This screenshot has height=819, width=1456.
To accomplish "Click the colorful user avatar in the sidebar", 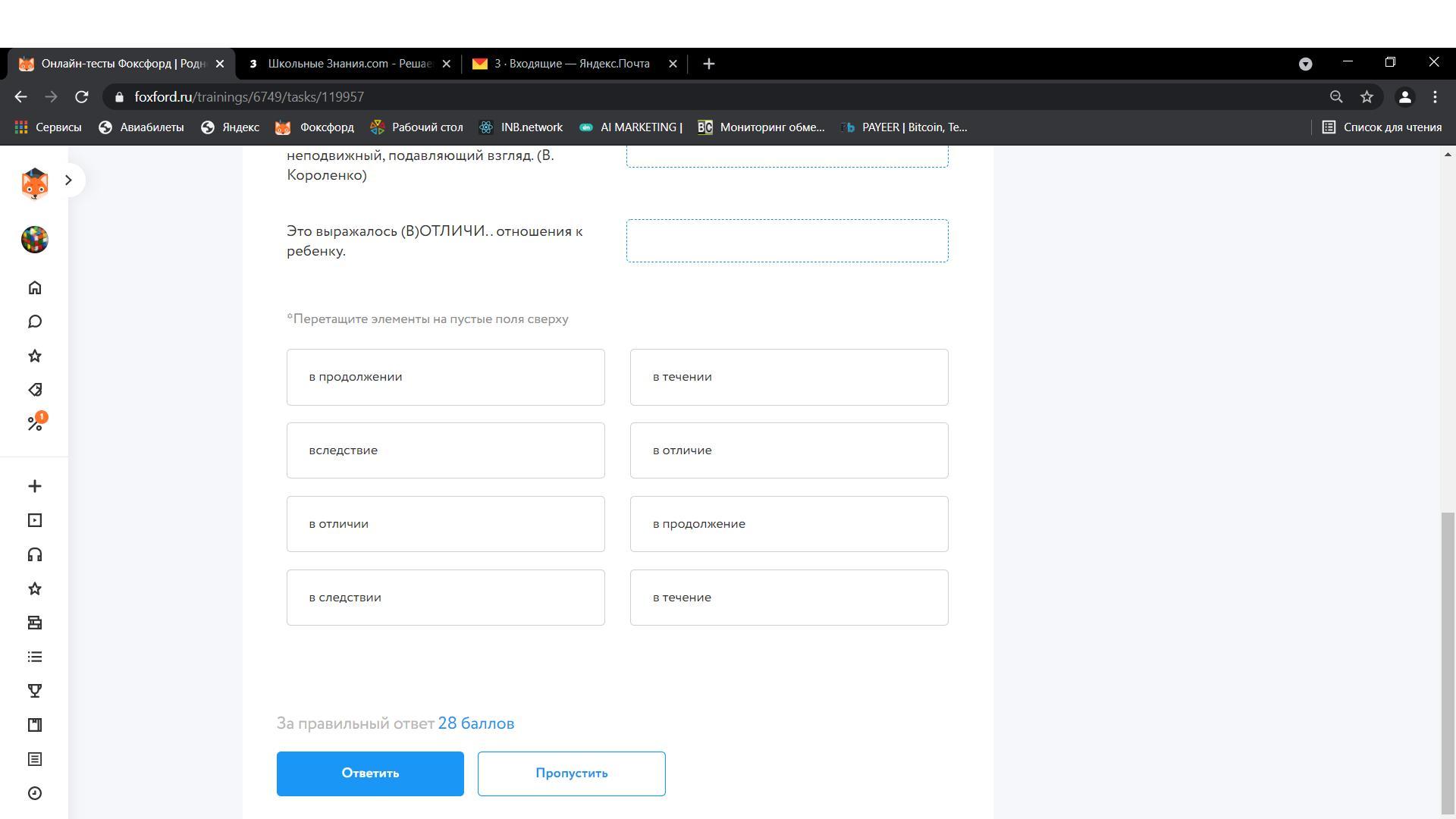I will click(x=34, y=240).
